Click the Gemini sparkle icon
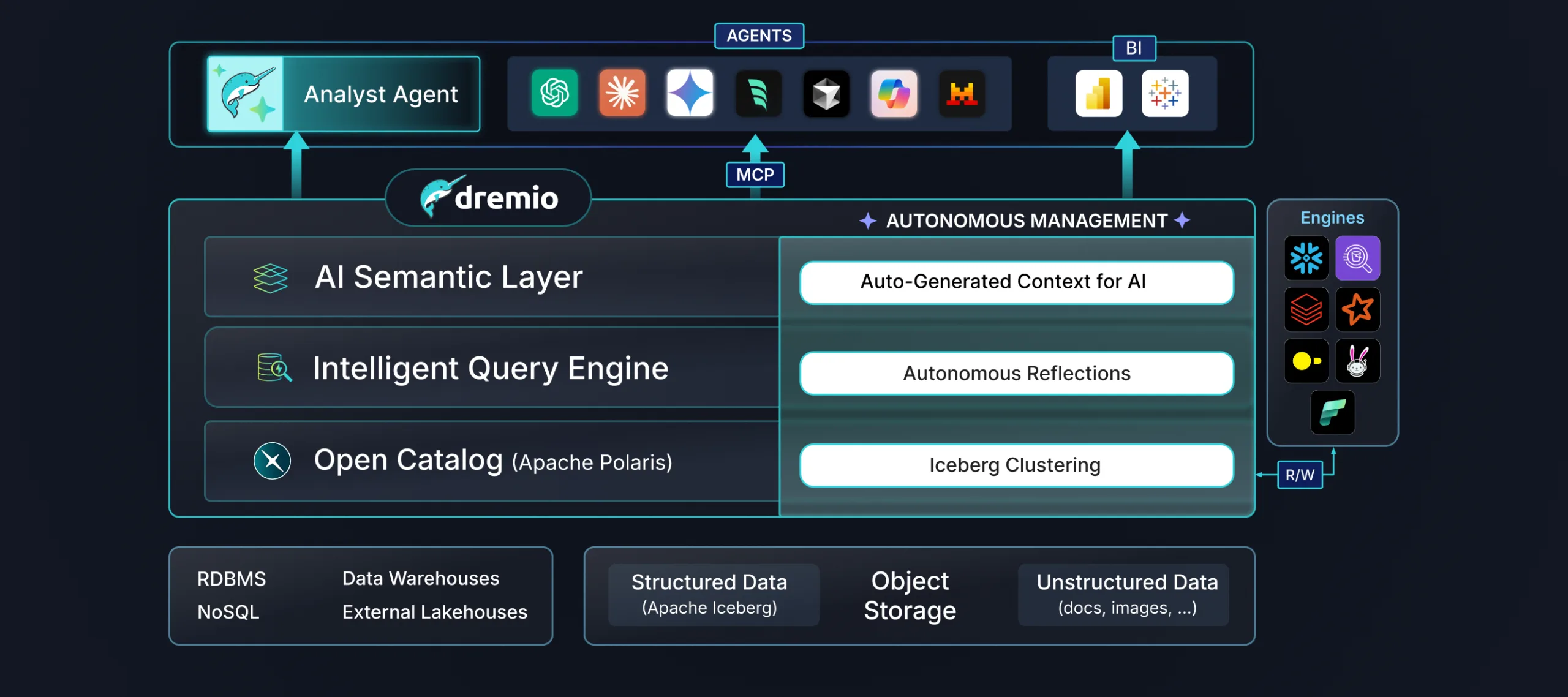This screenshot has width=1568, height=697. (x=690, y=94)
